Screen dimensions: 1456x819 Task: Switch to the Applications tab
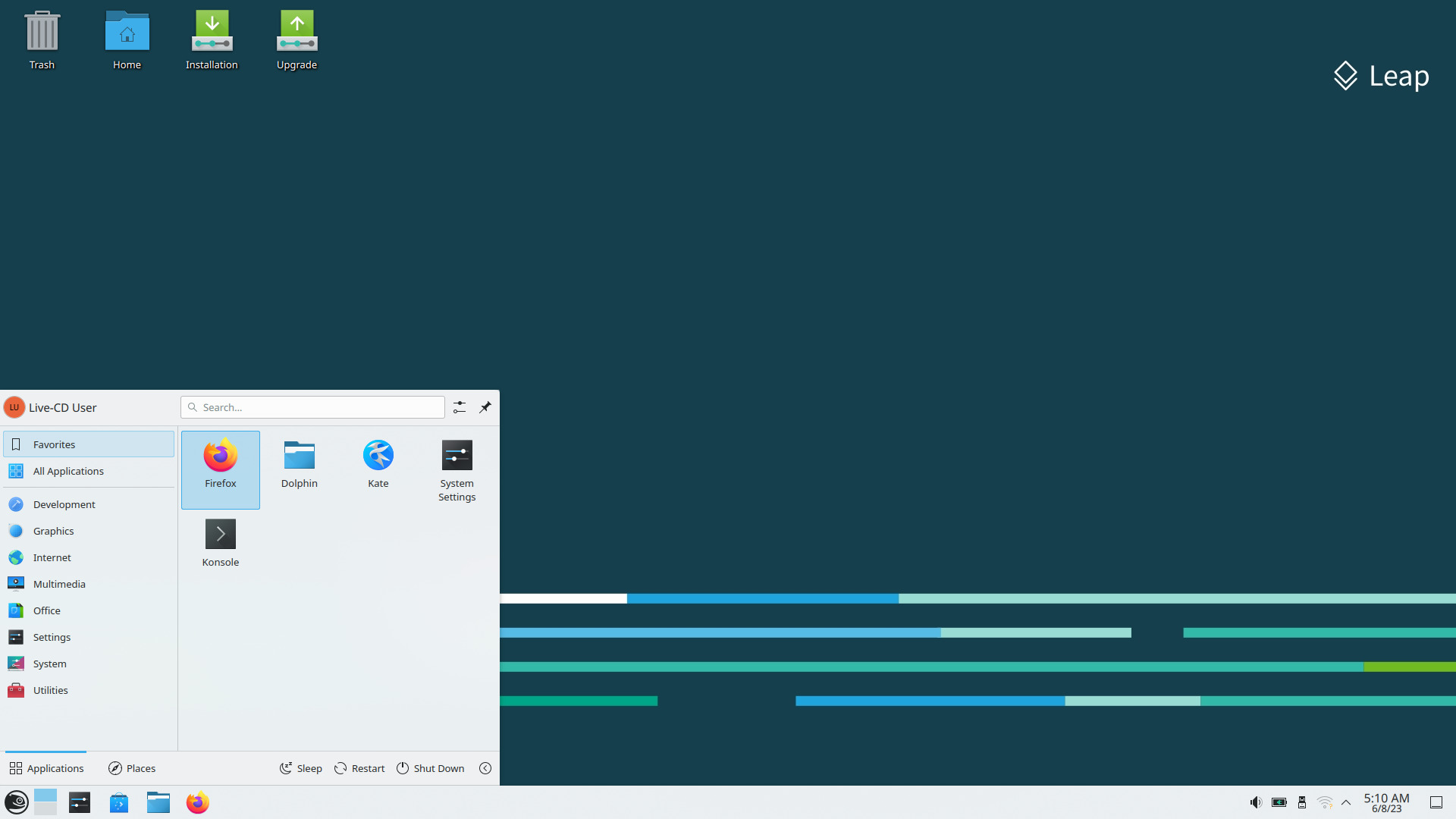click(x=46, y=768)
